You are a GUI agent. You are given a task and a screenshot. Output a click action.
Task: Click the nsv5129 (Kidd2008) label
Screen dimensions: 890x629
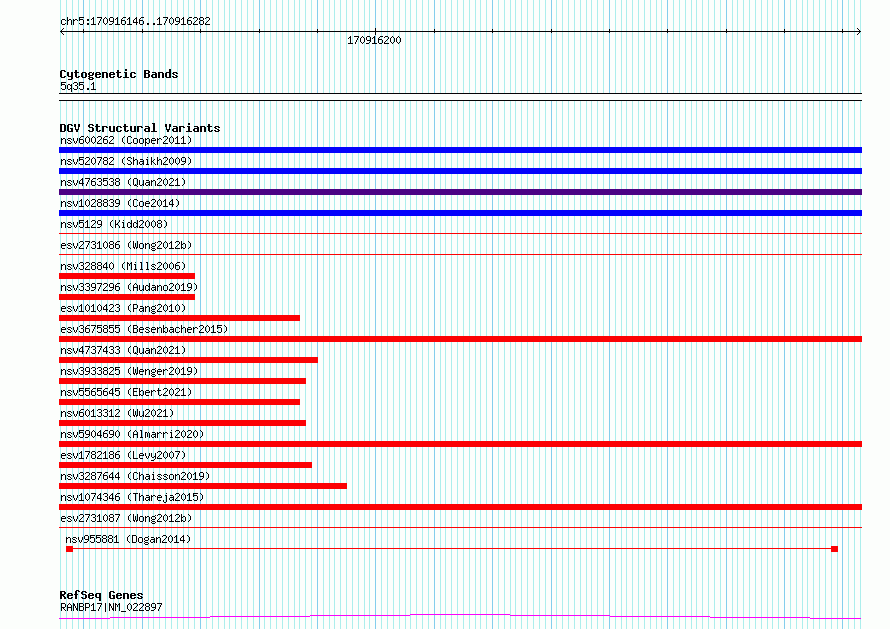tap(114, 224)
